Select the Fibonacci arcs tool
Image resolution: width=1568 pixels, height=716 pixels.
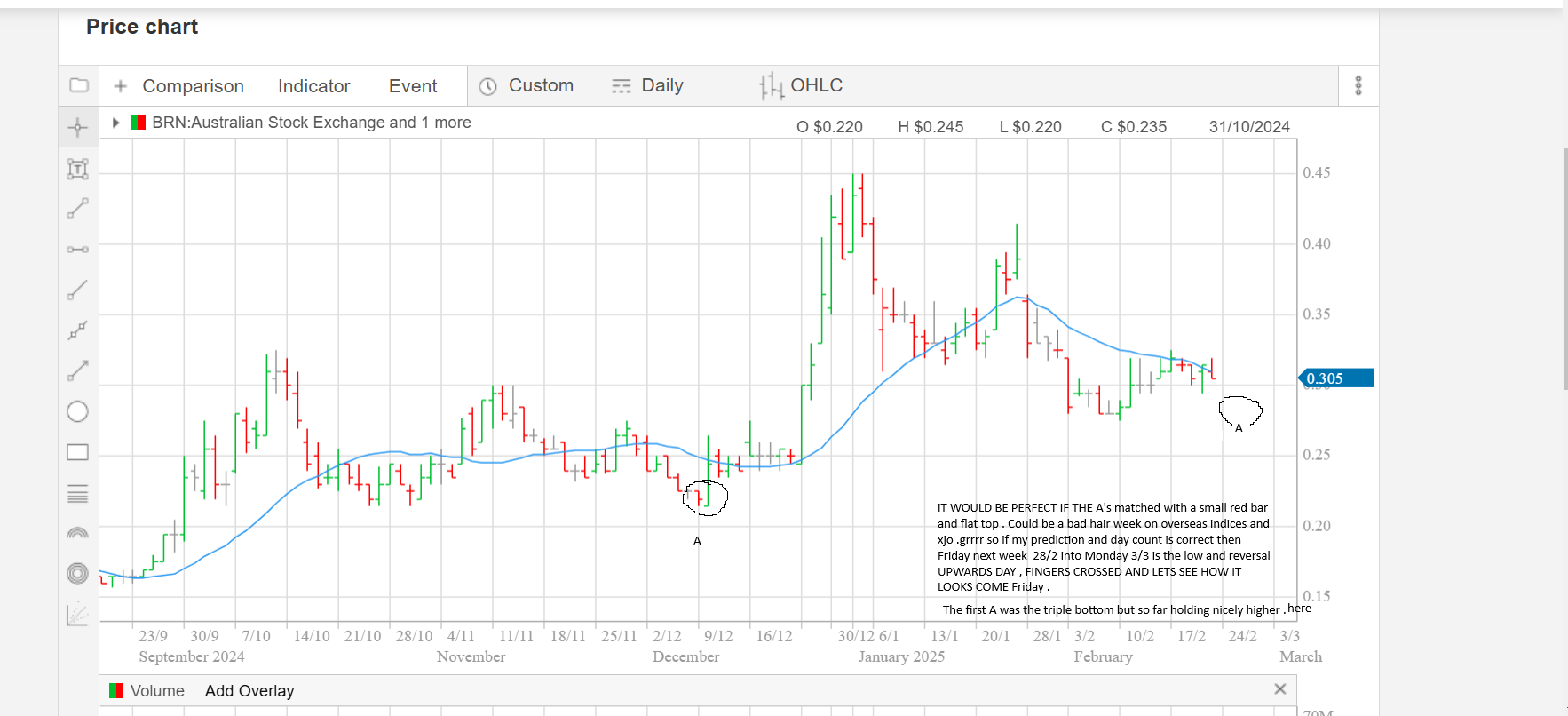(x=78, y=534)
